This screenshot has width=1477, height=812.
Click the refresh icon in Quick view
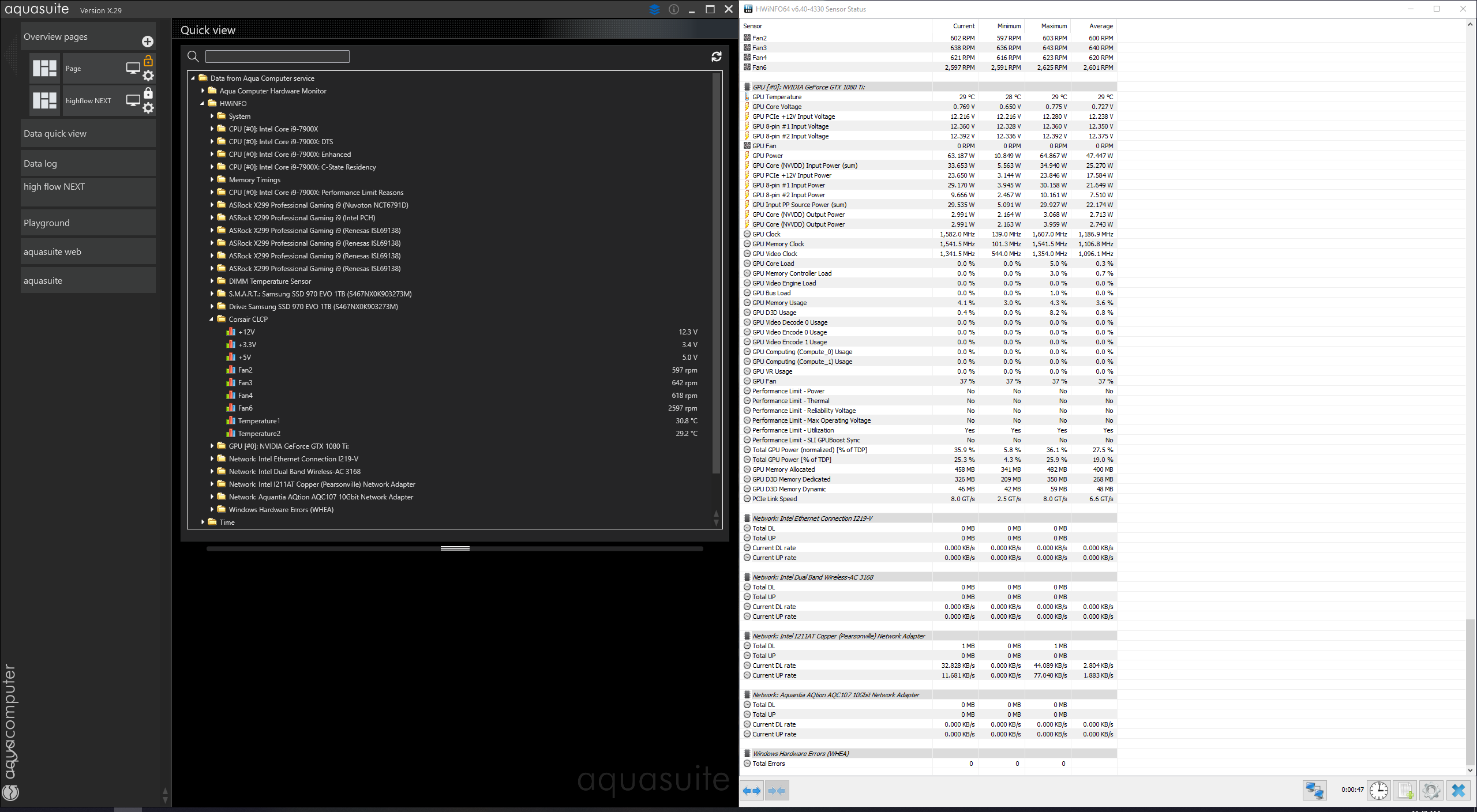[x=717, y=57]
